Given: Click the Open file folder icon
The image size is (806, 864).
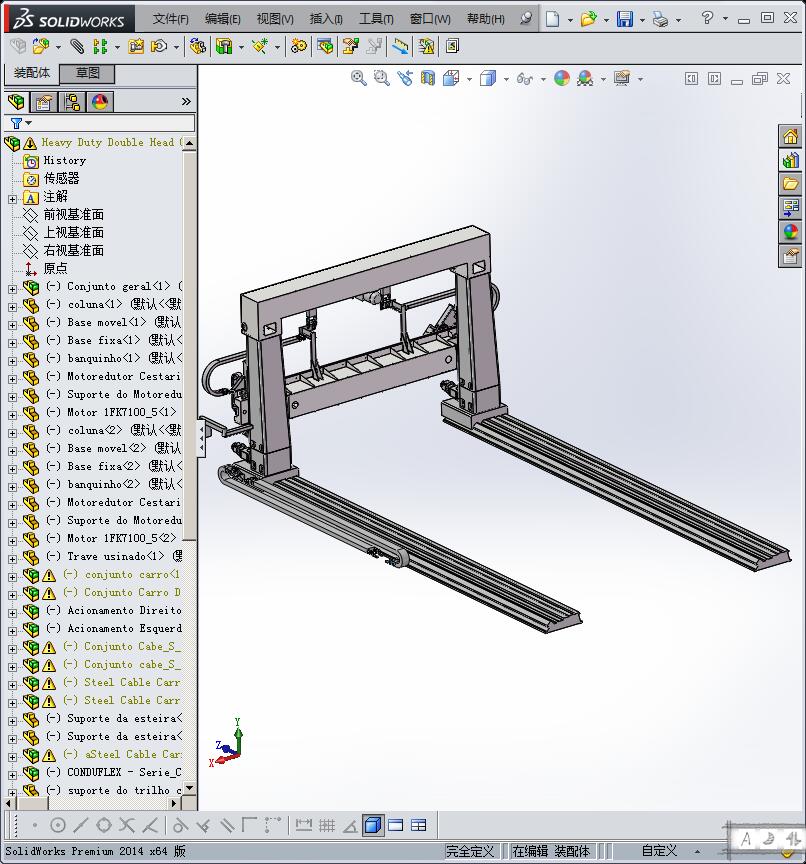Looking at the screenshot, I should click(x=589, y=19).
